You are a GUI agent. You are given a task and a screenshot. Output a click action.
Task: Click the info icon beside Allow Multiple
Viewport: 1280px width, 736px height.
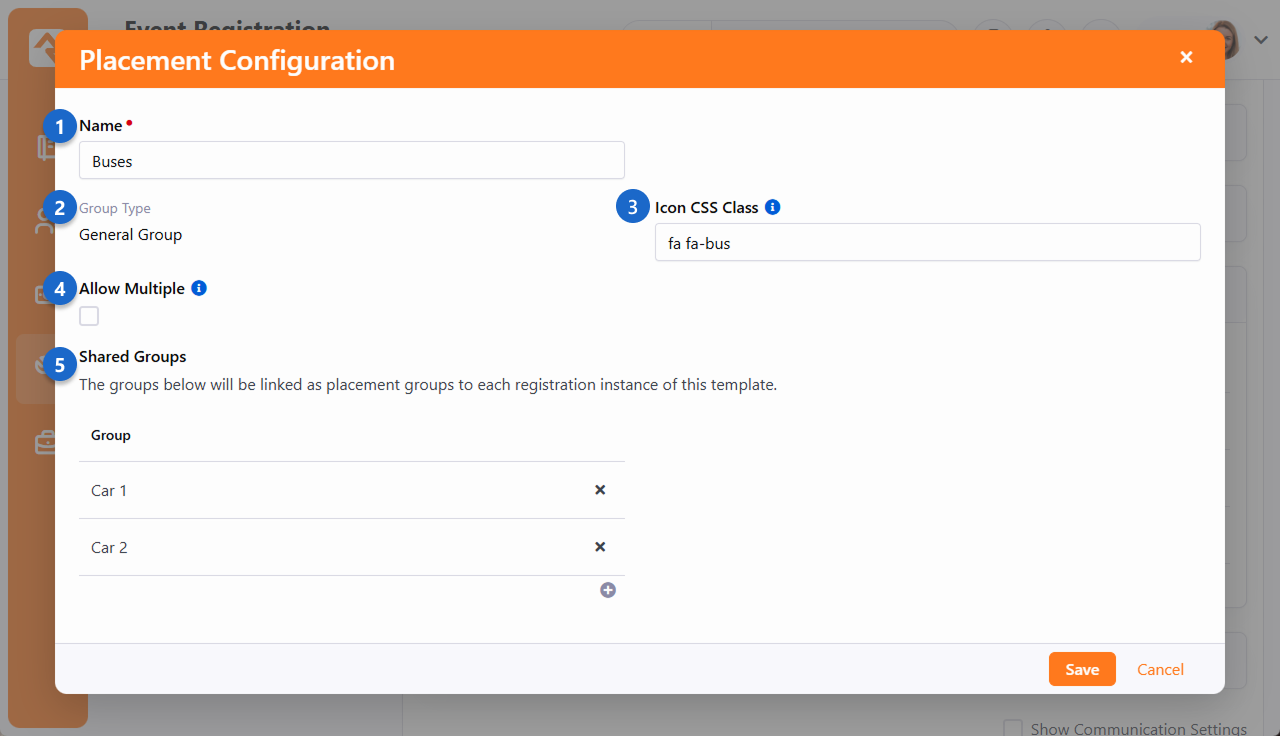point(199,289)
